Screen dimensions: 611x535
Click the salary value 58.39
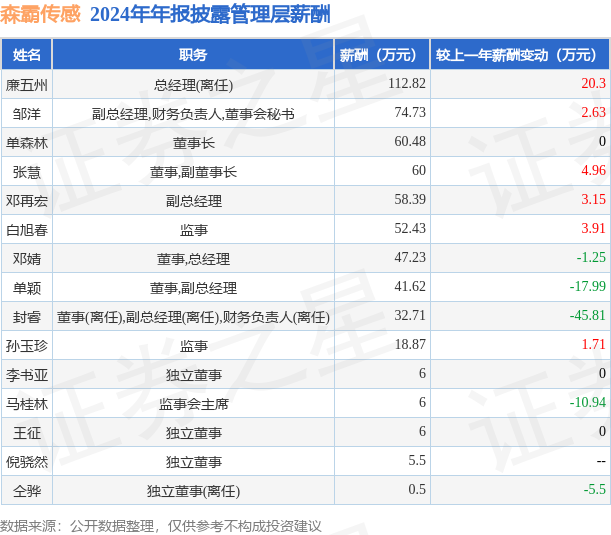click(410, 199)
